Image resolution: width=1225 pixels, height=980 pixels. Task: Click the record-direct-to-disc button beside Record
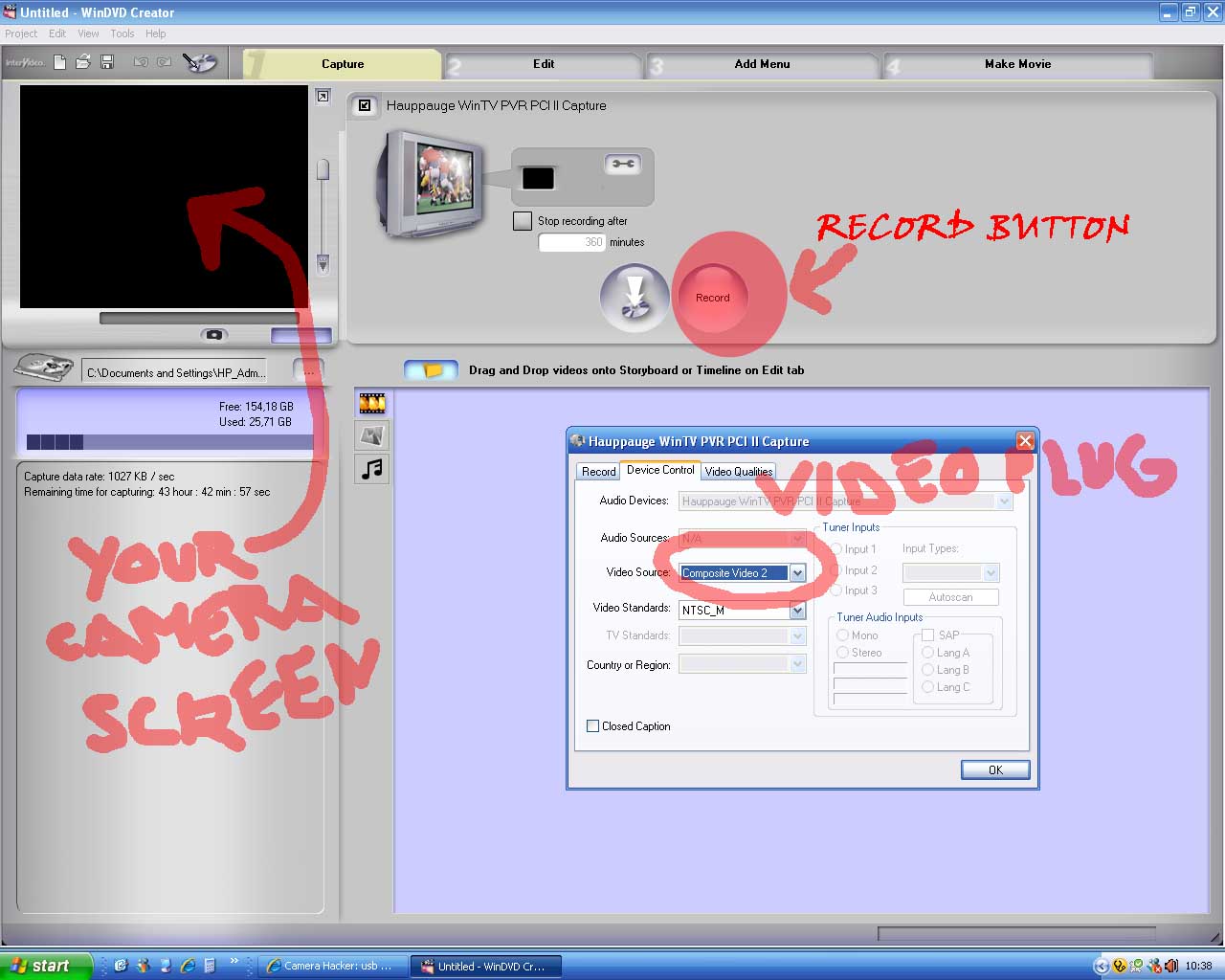pyautogui.click(x=635, y=298)
